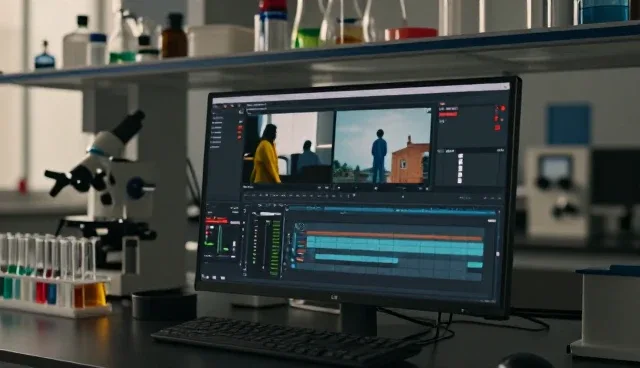640x368 pixels.
Task: Click the green audio level meter column
Action: pyautogui.click(x=276, y=248)
